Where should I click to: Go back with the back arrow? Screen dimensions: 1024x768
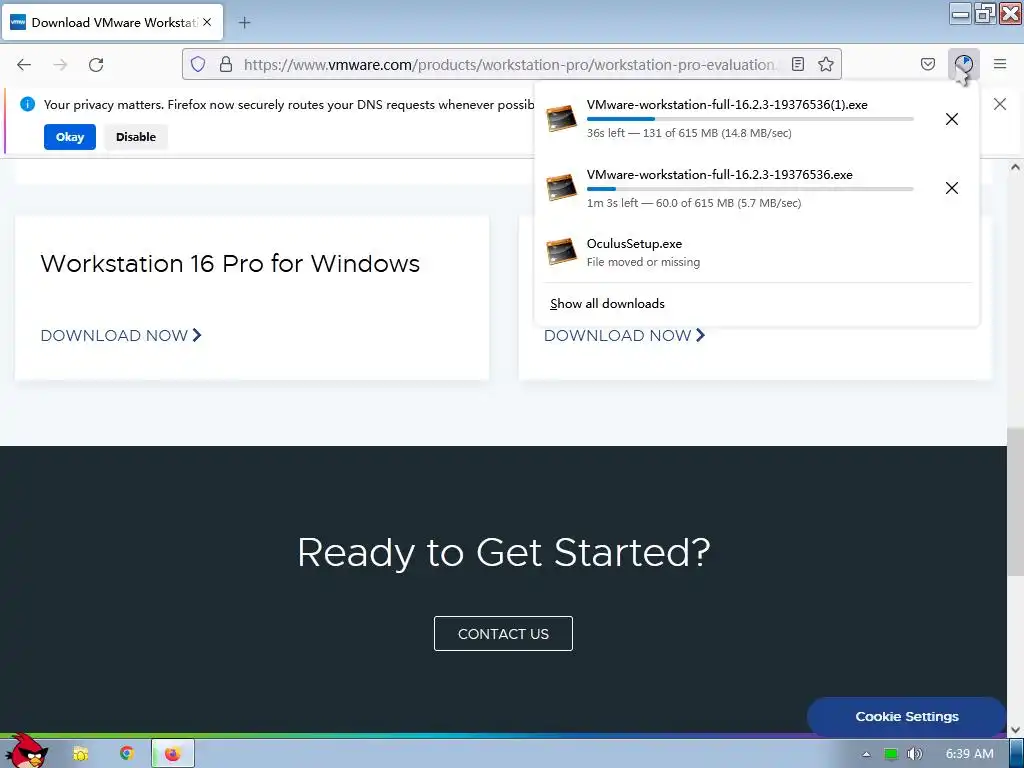click(x=24, y=64)
